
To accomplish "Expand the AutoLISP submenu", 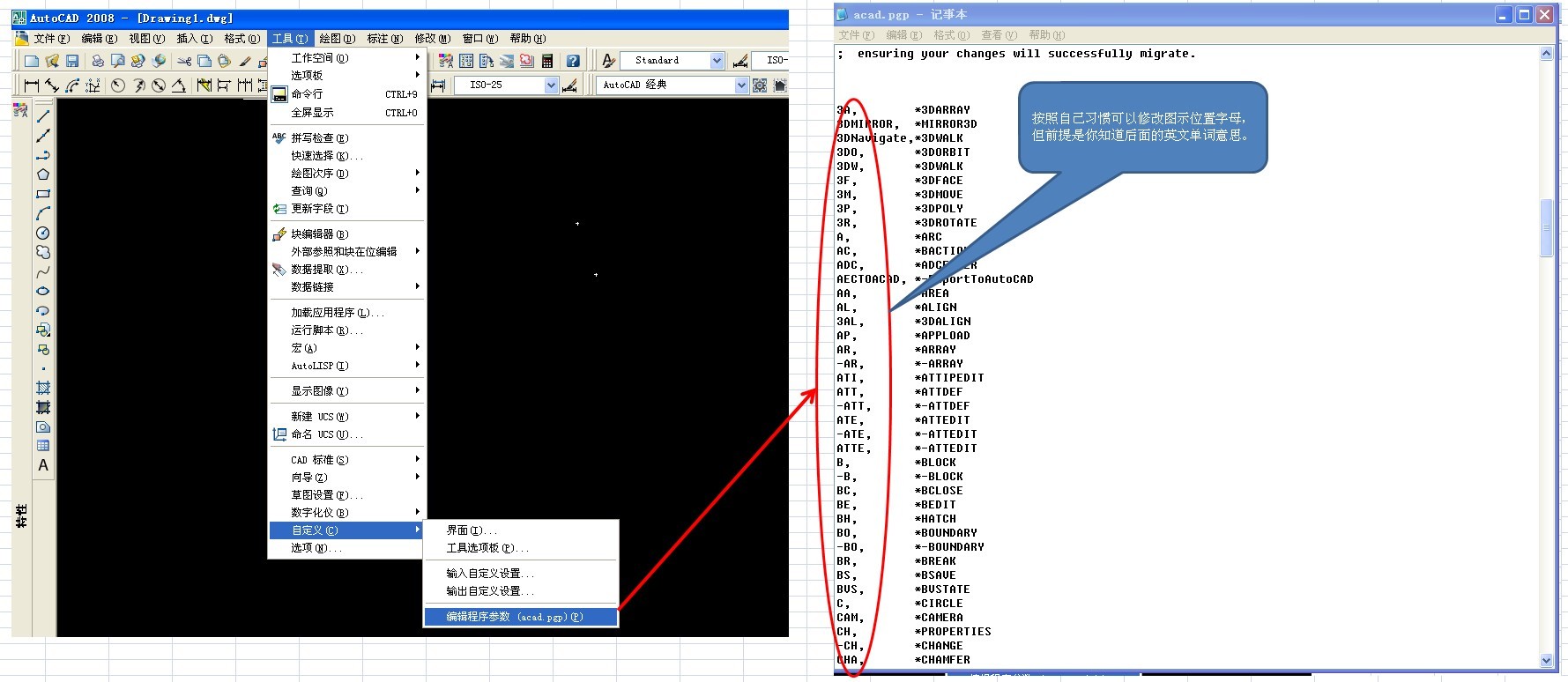I will point(347,365).
